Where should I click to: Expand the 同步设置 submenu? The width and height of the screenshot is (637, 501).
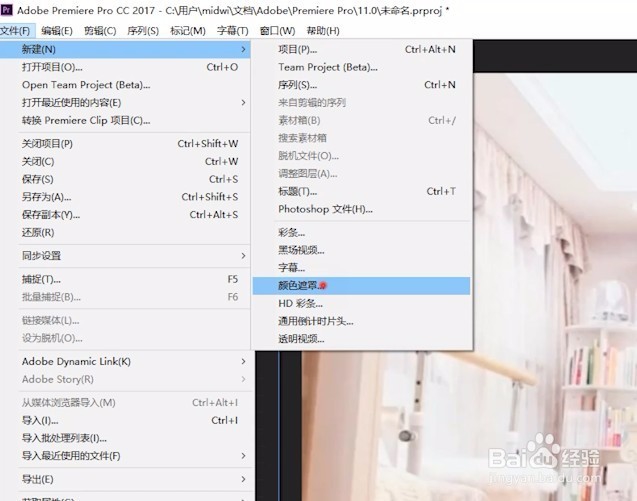point(125,256)
